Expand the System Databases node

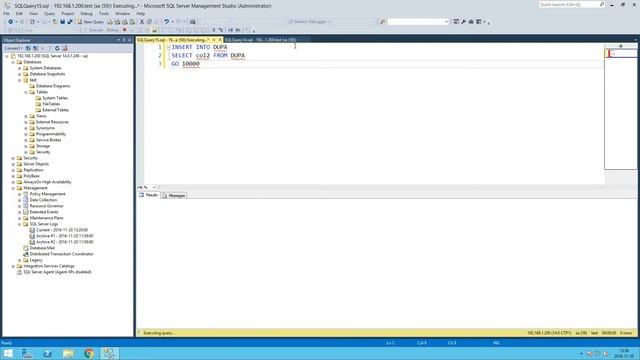point(20,68)
